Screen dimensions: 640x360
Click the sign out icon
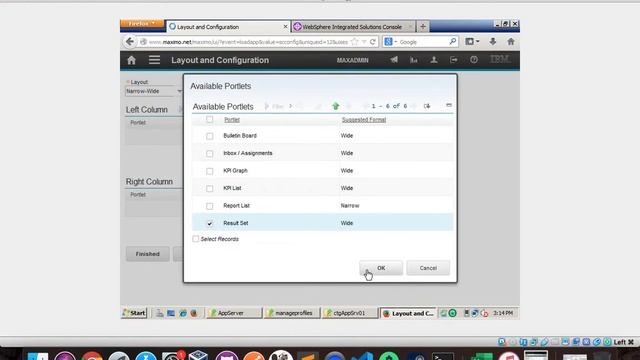(x=453, y=60)
